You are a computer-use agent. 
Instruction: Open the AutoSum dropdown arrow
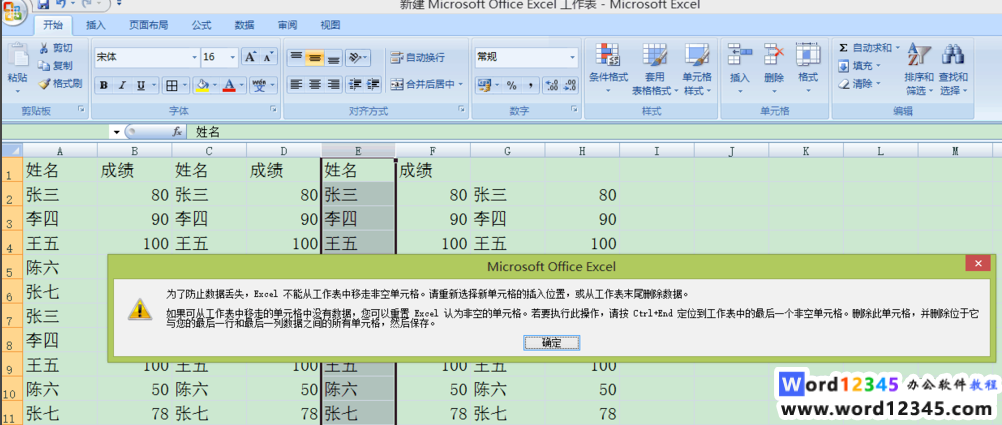(x=897, y=48)
